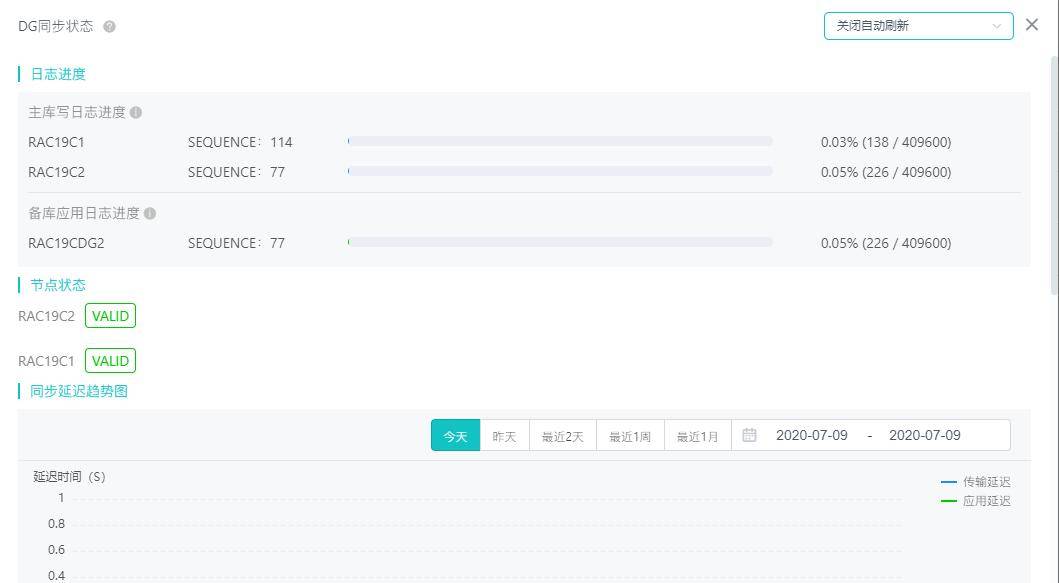Click the info icon next to 备库应用日志进度
Viewport: 1059px width, 583px height.
pos(150,214)
